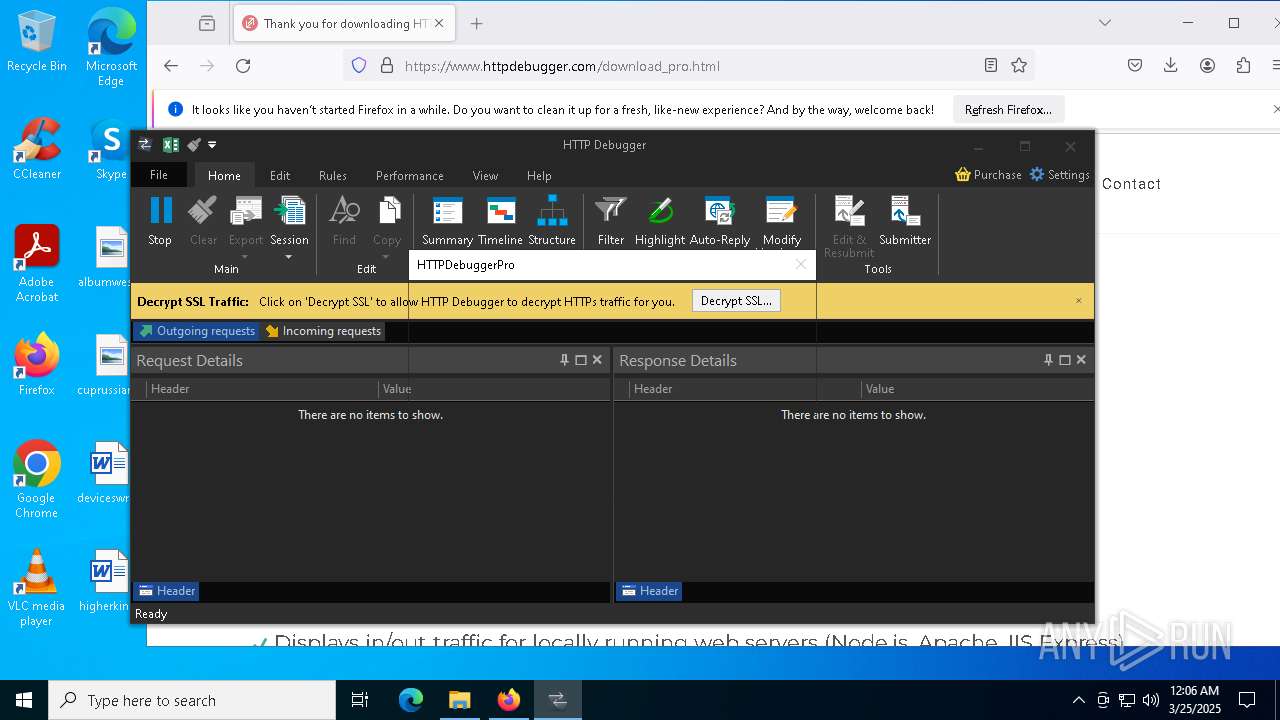Reload the Firefox page
Viewport: 1280px width, 720px height.
click(243, 66)
